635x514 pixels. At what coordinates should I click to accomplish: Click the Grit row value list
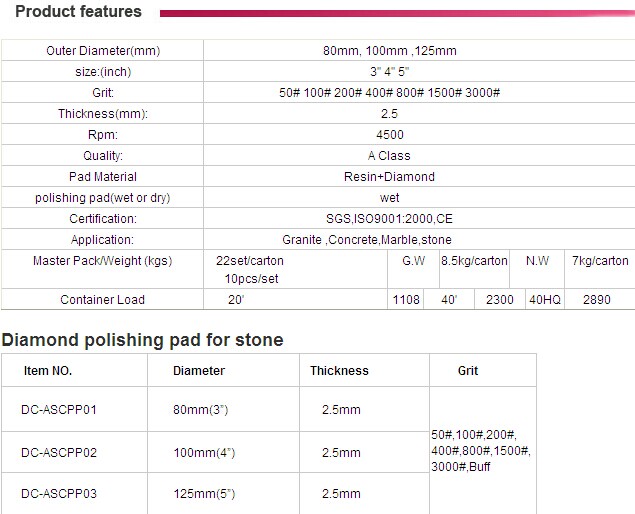tap(389, 93)
